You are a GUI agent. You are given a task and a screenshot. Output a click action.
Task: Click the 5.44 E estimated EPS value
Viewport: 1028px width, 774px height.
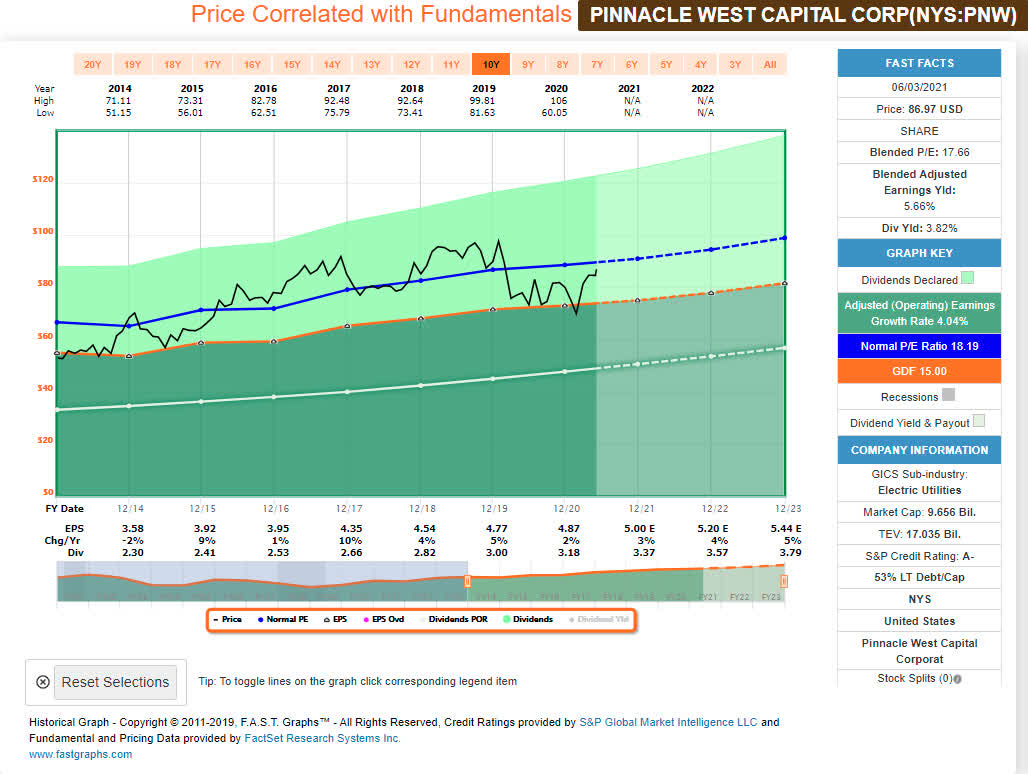(x=786, y=528)
